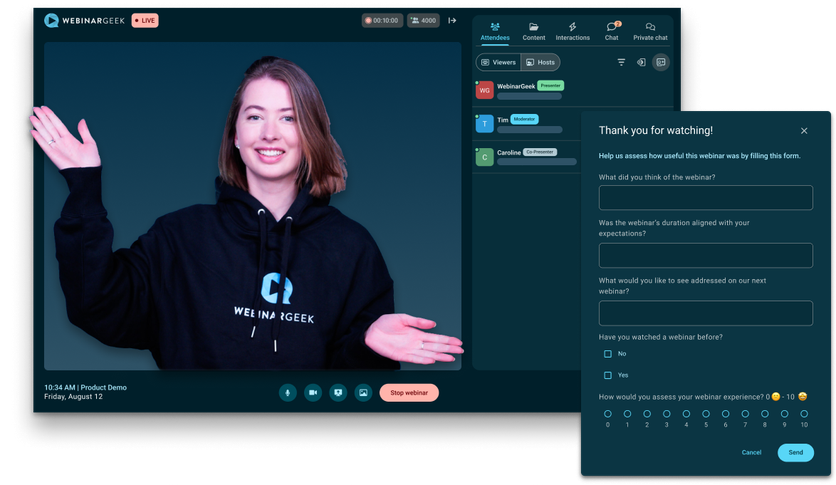Viewport: 836px width, 485px height.
Task: Select the WebinarGeek presenter avatar
Action: (x=484, y=90)
